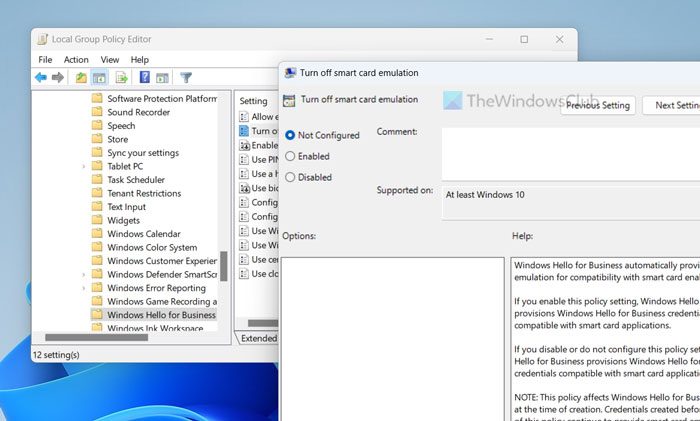This screenshot has width=700, height=421.
Task: Click the policy dialog title bar icon
Action: tap(291, 73)
